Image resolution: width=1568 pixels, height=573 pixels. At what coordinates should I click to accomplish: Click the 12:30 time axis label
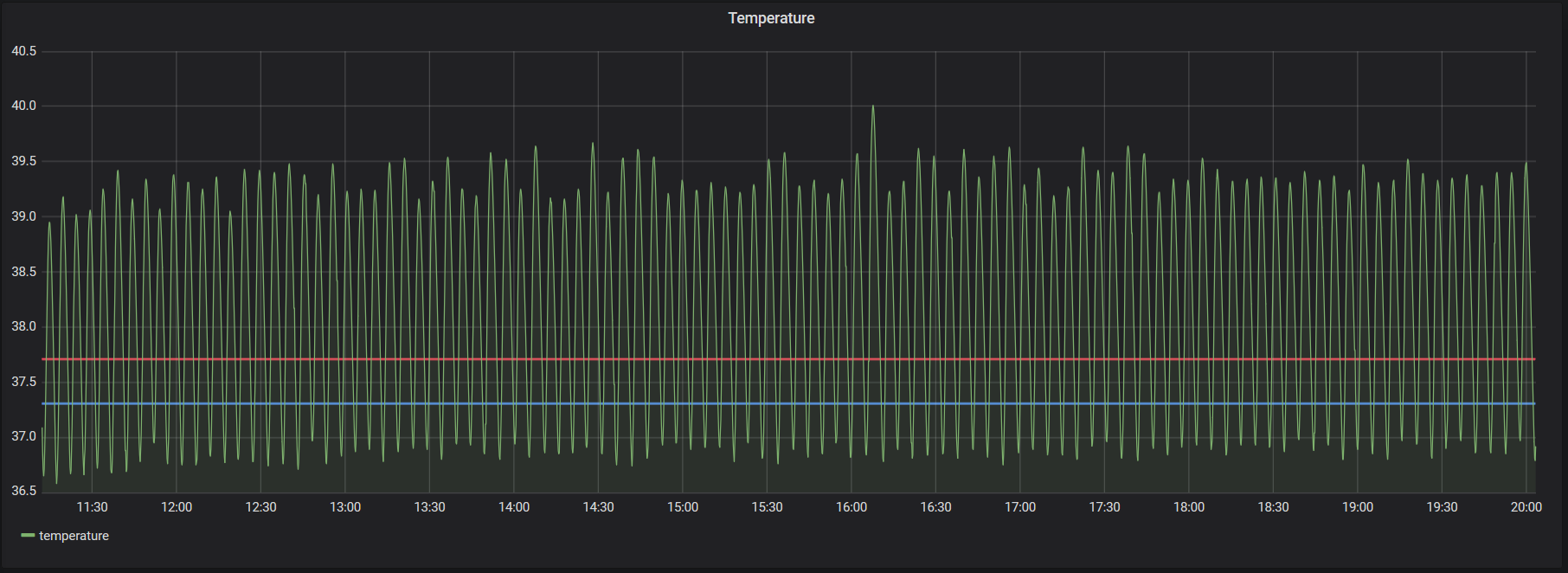pos(260,507)
